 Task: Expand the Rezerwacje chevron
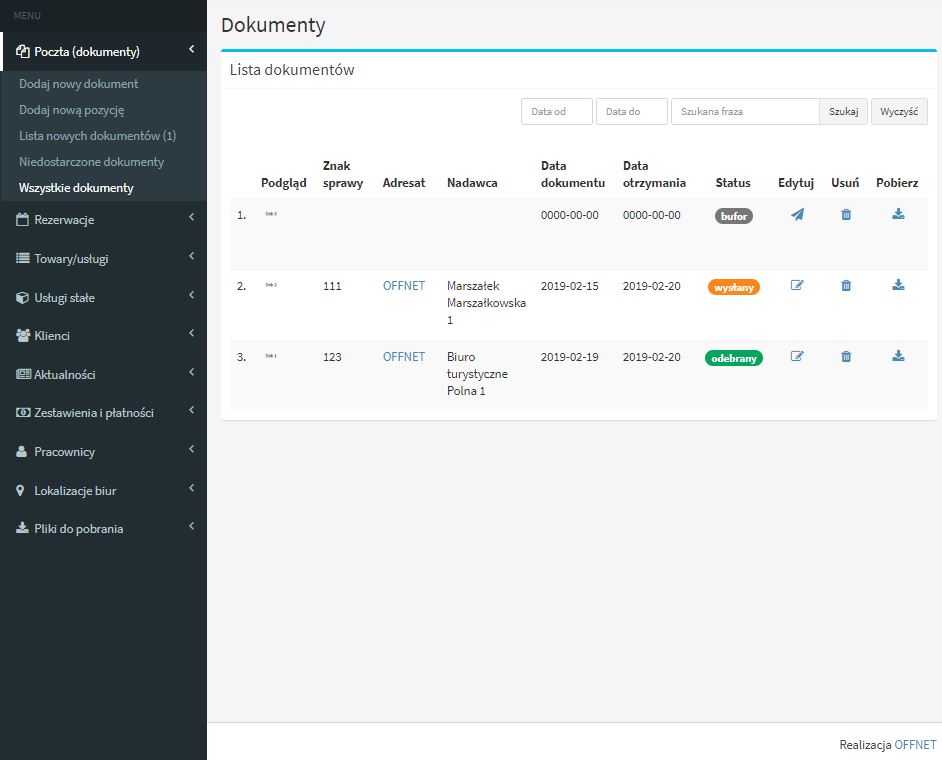click(192, 217)
